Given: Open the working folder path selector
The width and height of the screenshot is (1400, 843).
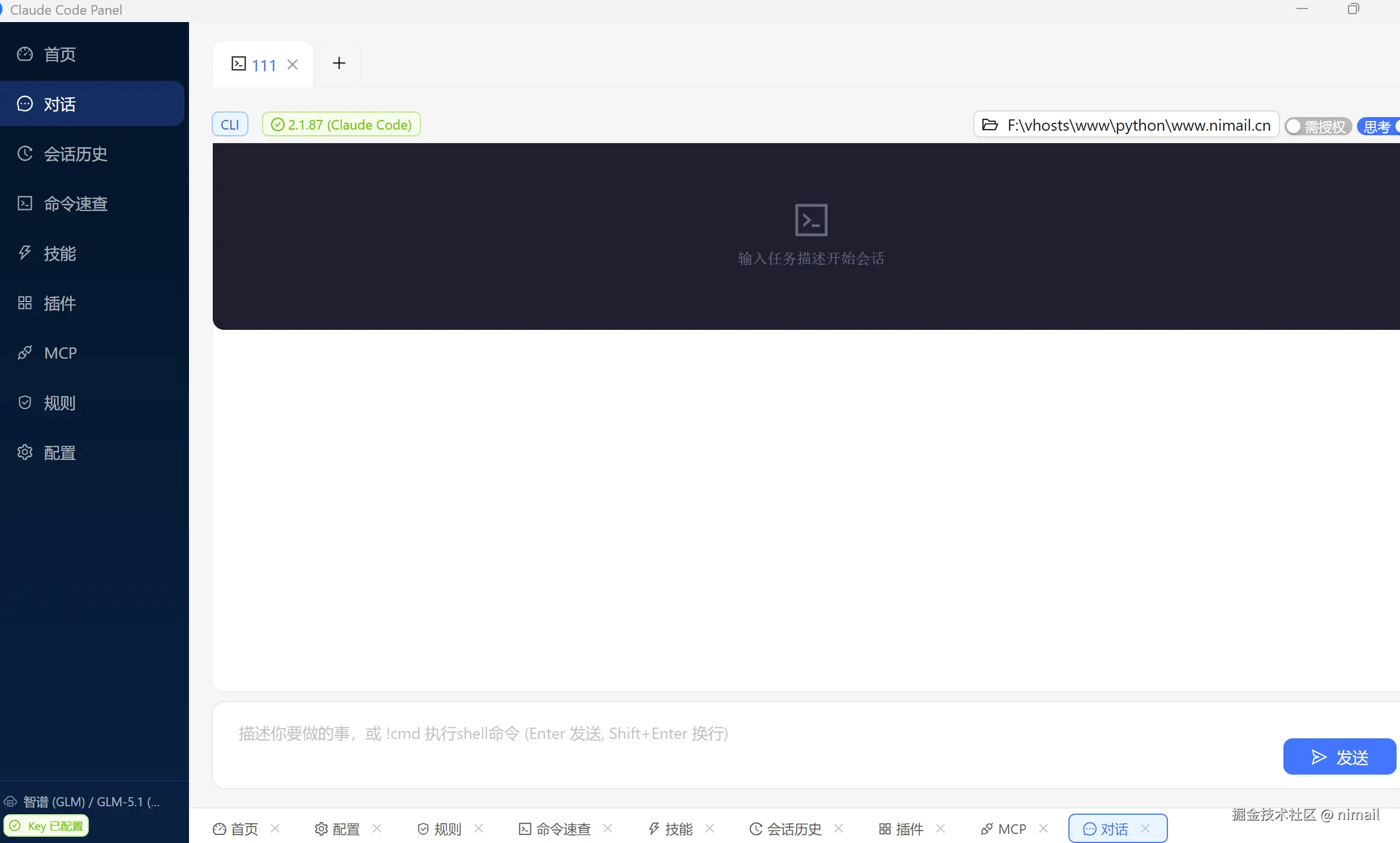Looking at the screenshot, I should [x=1126, y=125].
